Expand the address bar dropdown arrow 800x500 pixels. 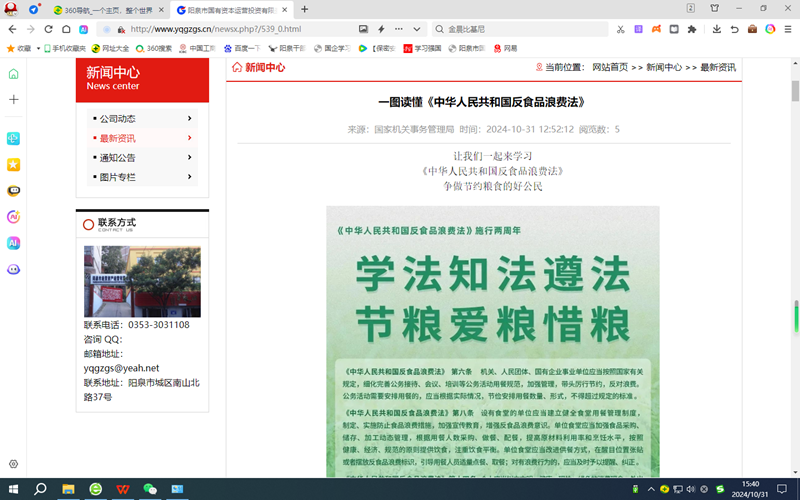coord(416,29)
